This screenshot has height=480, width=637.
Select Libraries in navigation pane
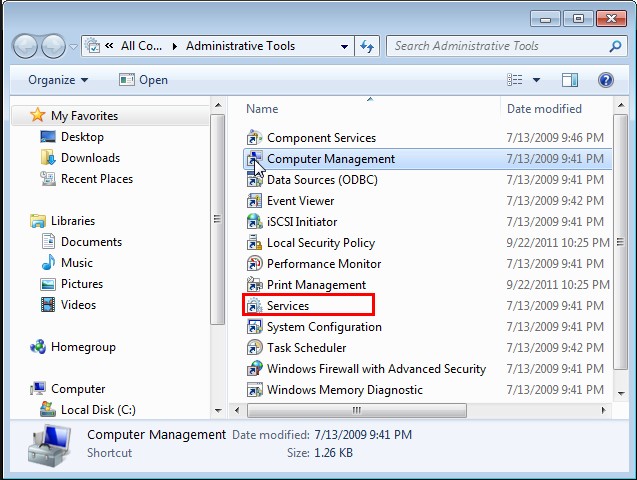[x=73, y=221]
